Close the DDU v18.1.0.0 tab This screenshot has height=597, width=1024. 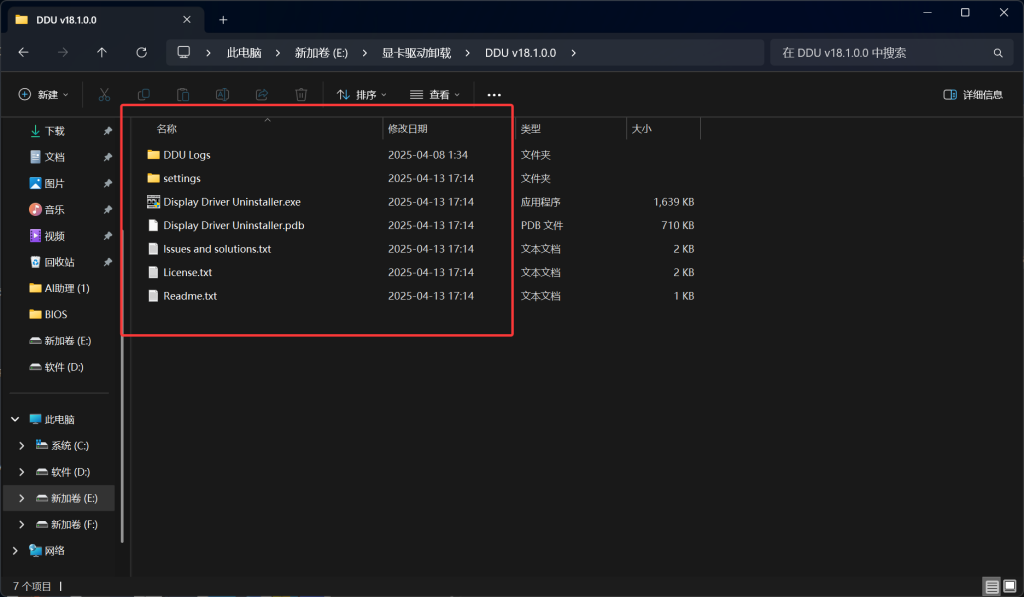(x=187, y=20)
